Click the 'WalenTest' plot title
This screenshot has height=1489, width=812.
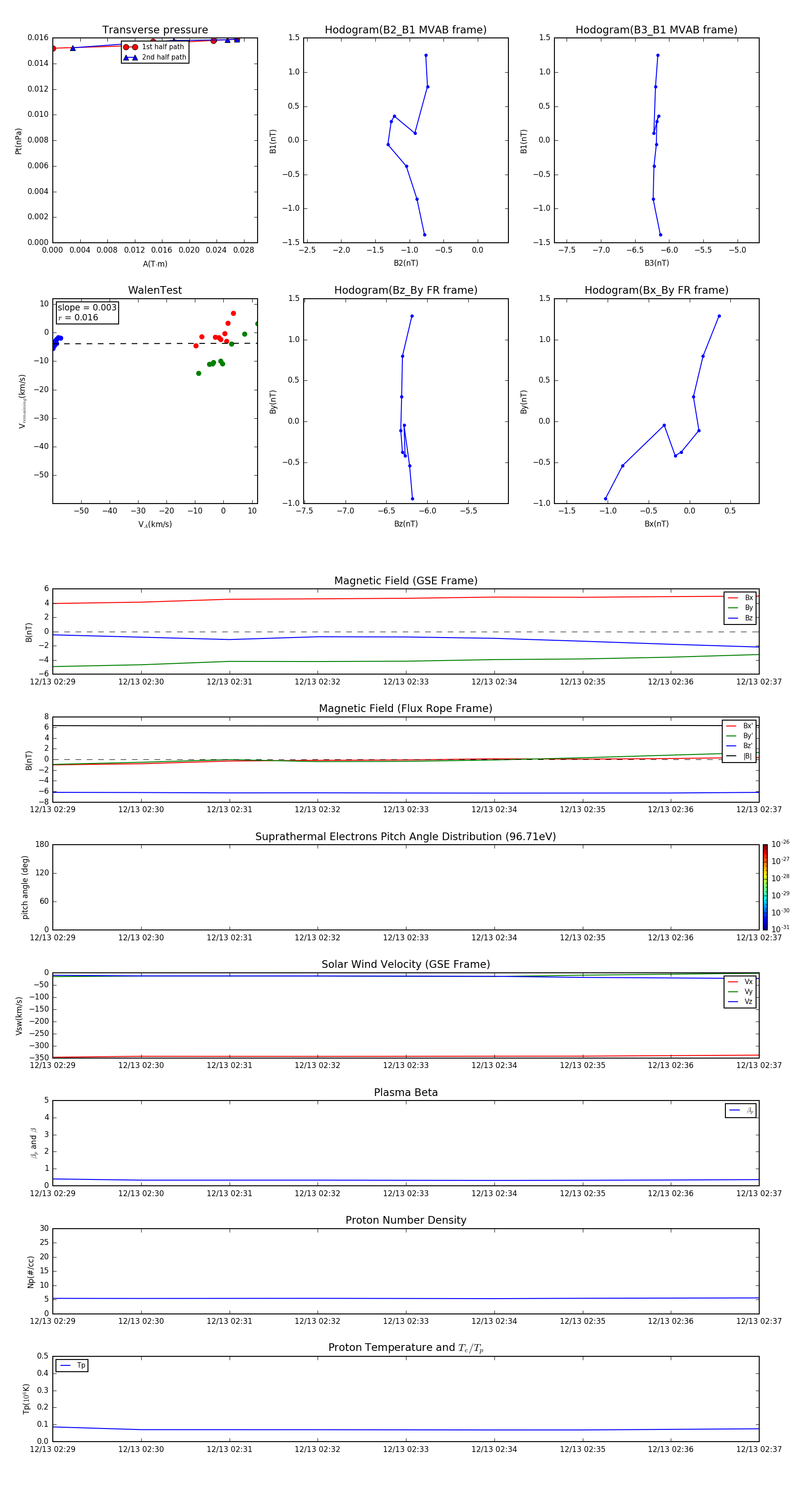[x=155, y=290]
